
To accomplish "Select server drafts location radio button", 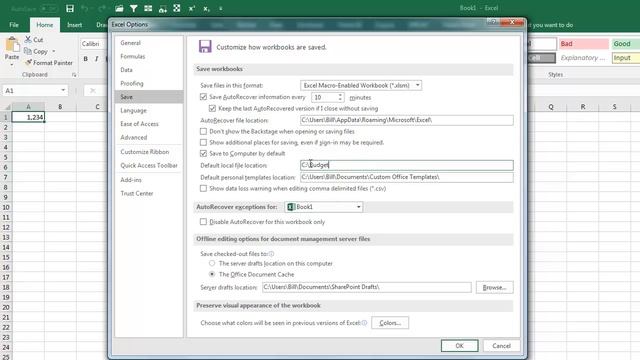I will (x=212, y=263).
